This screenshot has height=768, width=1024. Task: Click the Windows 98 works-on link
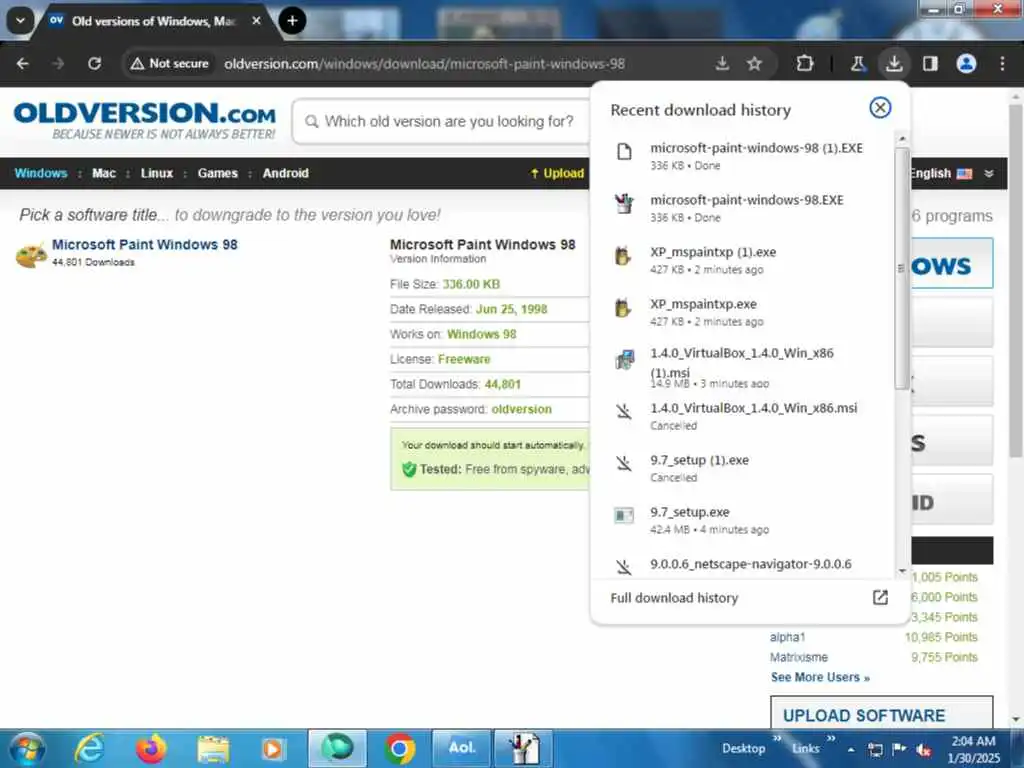point(481,334)
